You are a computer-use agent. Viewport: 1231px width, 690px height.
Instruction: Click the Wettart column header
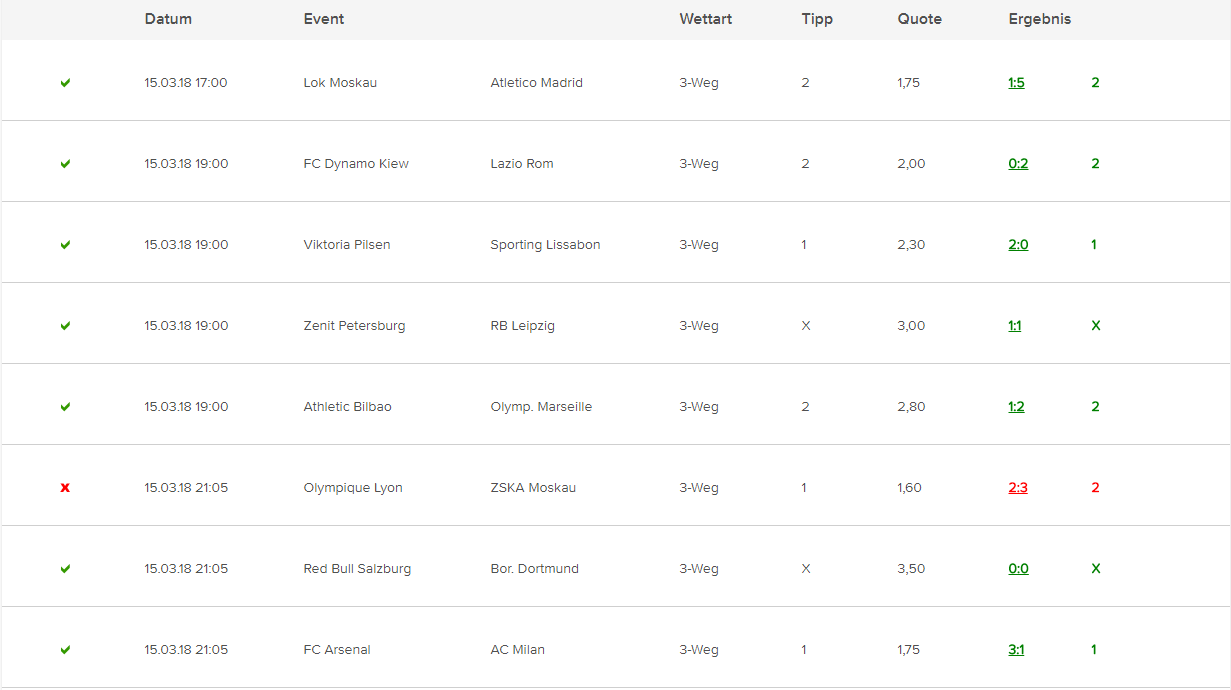click(705, 19)
